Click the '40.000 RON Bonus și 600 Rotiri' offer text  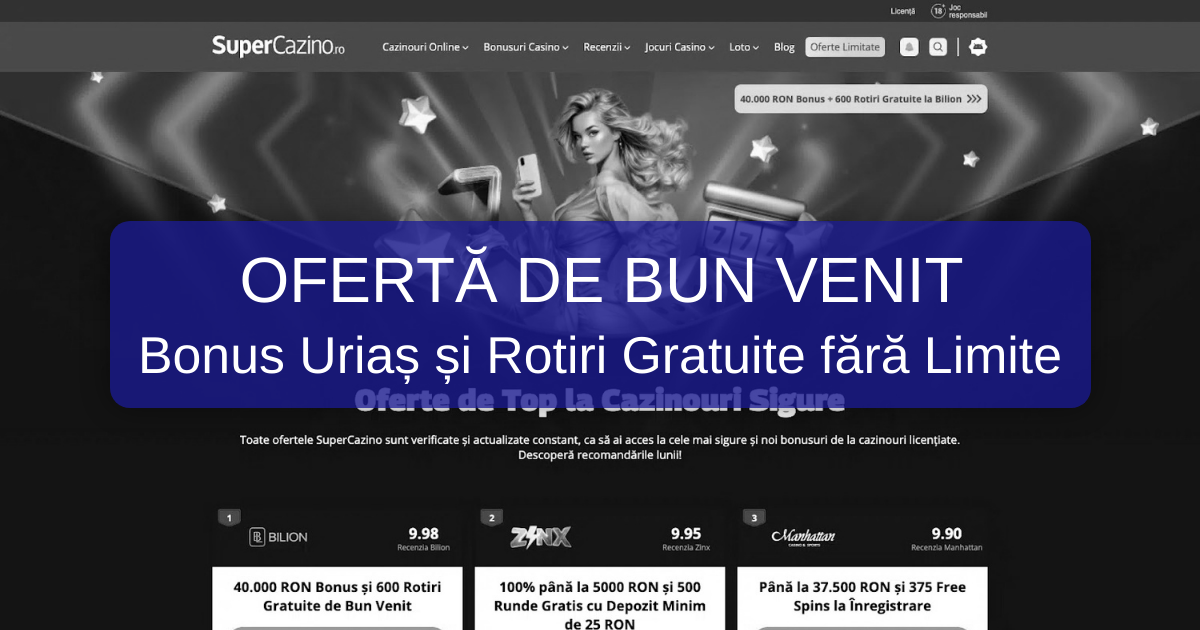[x=337, y=596]
